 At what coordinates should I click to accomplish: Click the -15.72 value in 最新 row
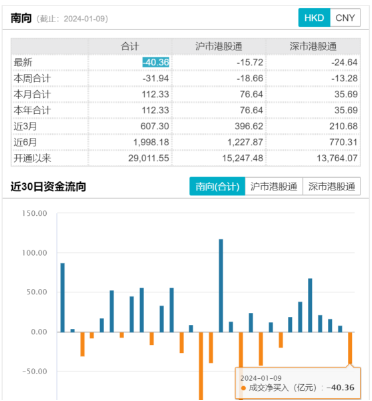250,62
